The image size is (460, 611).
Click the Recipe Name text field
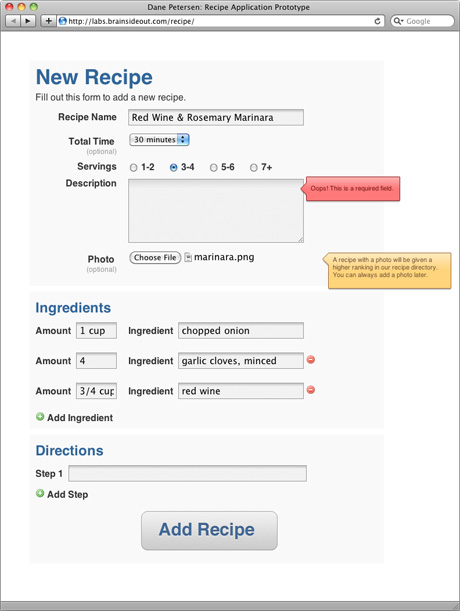[216, 117]
